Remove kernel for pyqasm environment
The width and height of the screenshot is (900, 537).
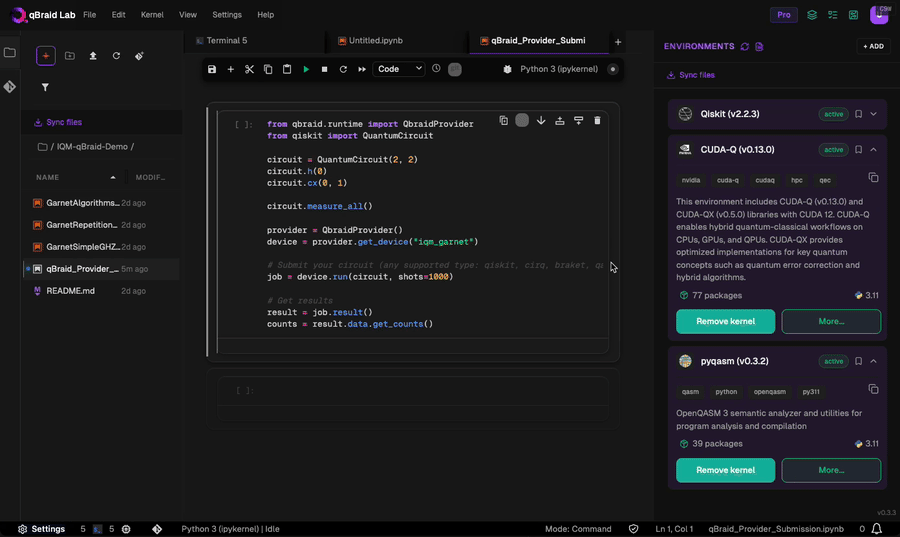pyautogui.click(x=726, y=470)
